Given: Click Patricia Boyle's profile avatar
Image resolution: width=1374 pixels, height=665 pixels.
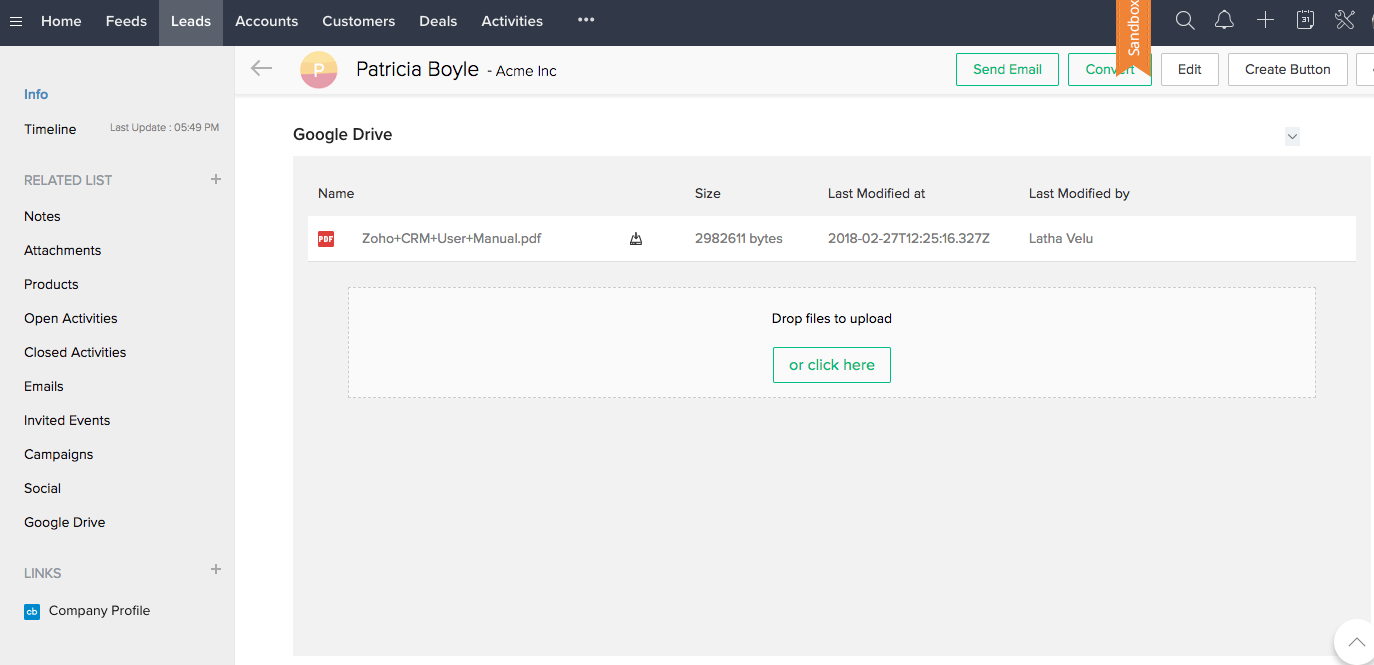Looking at the screenshot, I should coord(319,69).
